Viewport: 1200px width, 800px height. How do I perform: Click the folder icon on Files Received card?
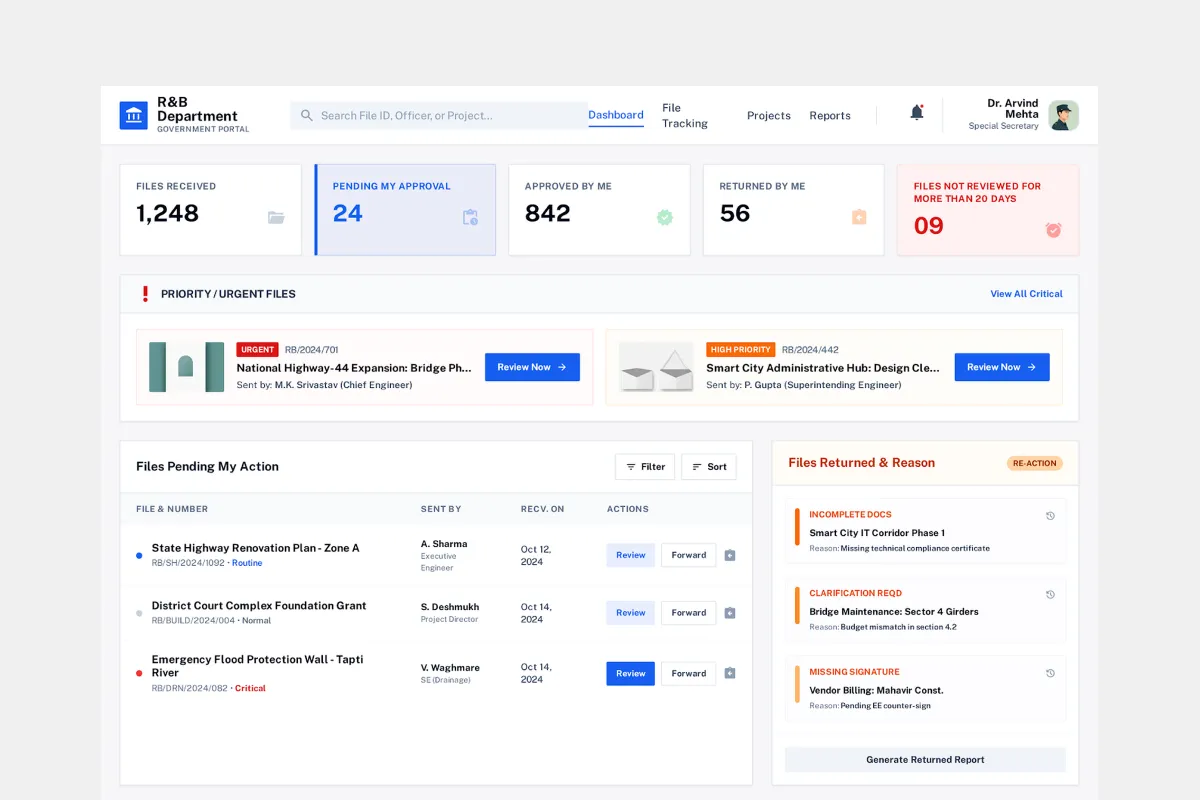[x=277, y=217]
